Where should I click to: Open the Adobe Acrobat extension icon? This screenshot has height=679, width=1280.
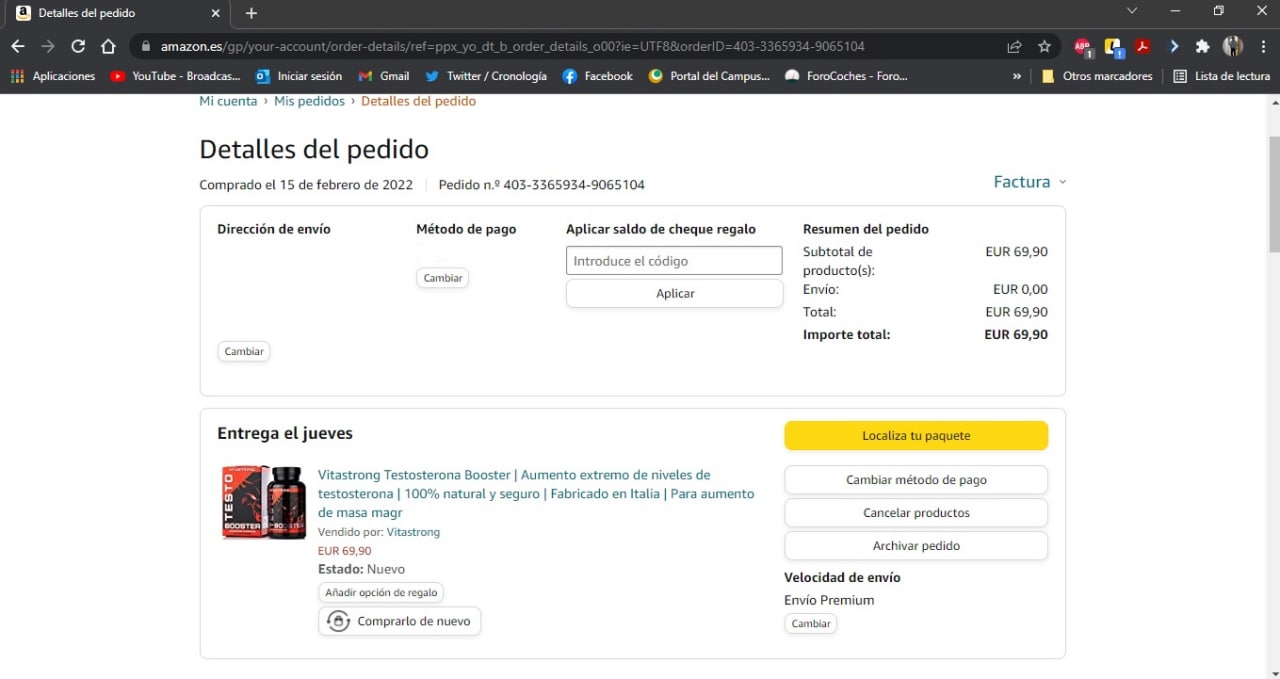(1142, 46)
